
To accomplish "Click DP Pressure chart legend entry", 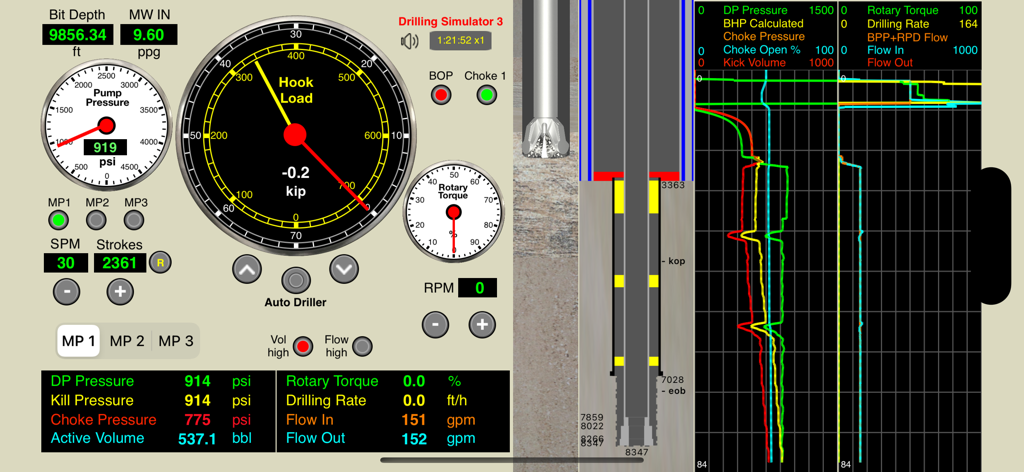I will (x=756, y=10).
